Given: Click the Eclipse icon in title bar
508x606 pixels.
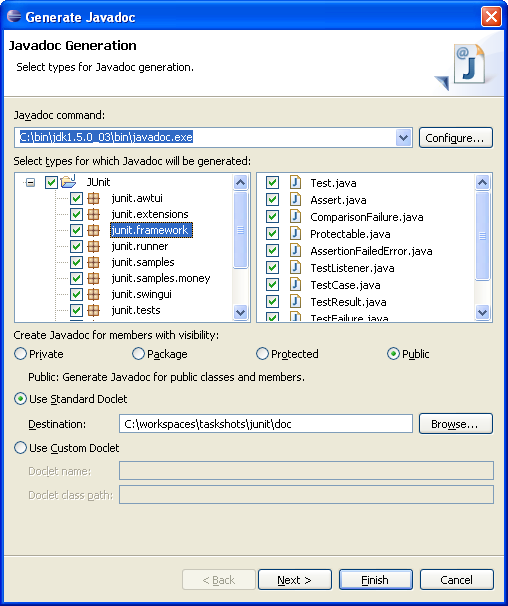Looking at the screenshot, I should pyautogui.click(x=14, y=16).
